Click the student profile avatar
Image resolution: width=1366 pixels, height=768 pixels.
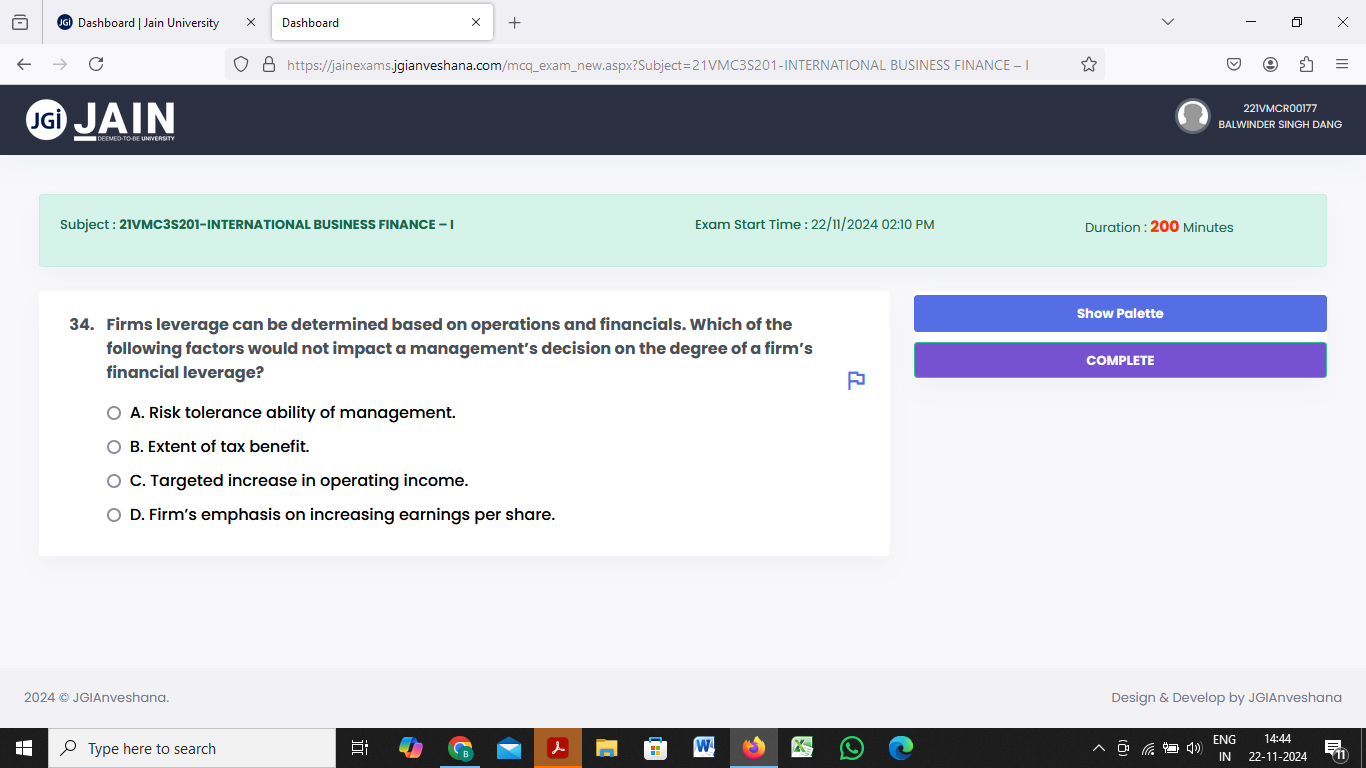pos(1193,116)
